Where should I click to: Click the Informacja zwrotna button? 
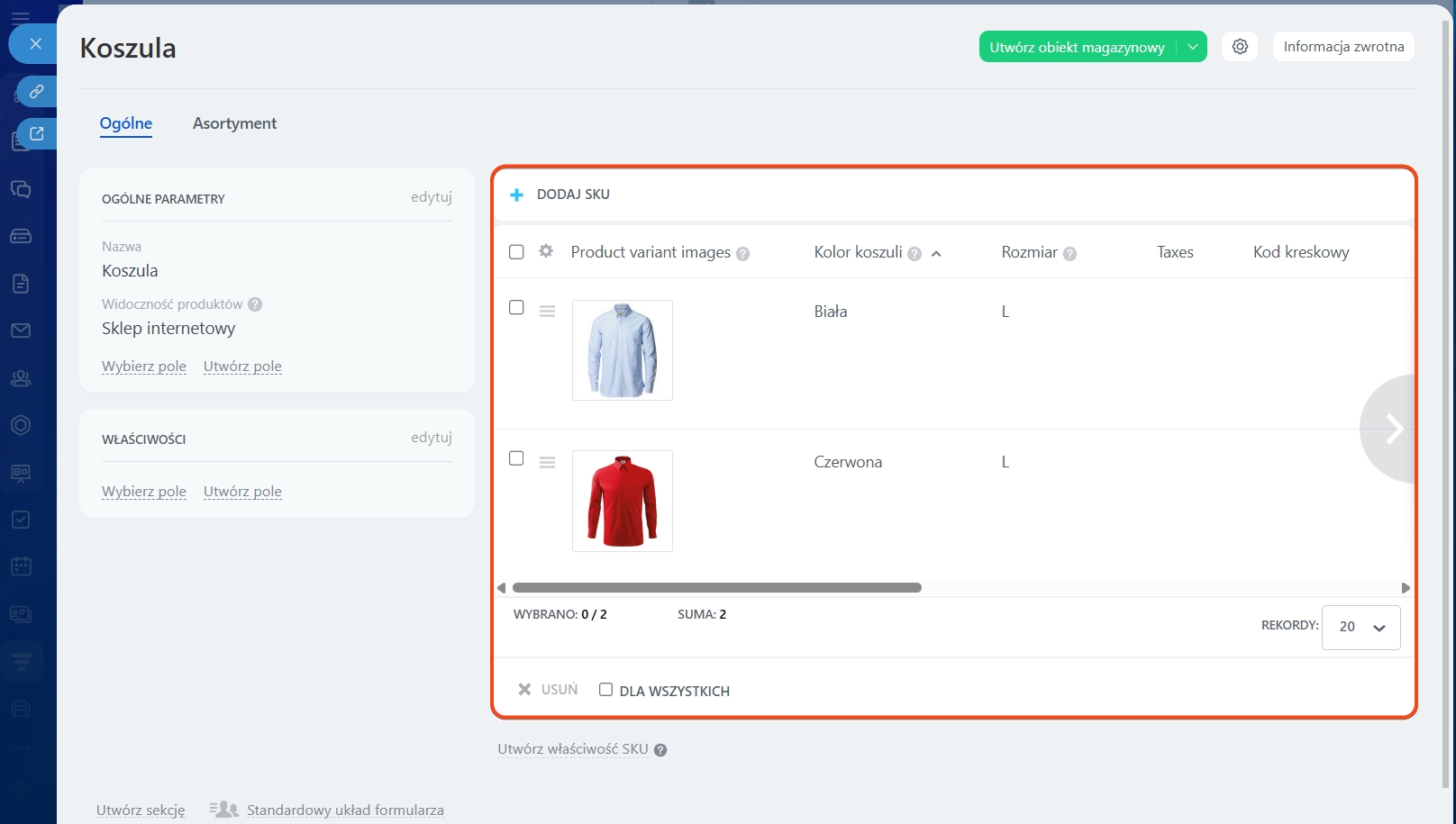click(x=1343, y=47)
